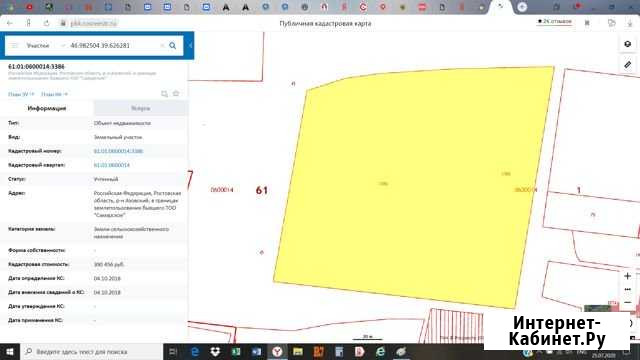Click zoom-to-object icon in parcel card

164,94
